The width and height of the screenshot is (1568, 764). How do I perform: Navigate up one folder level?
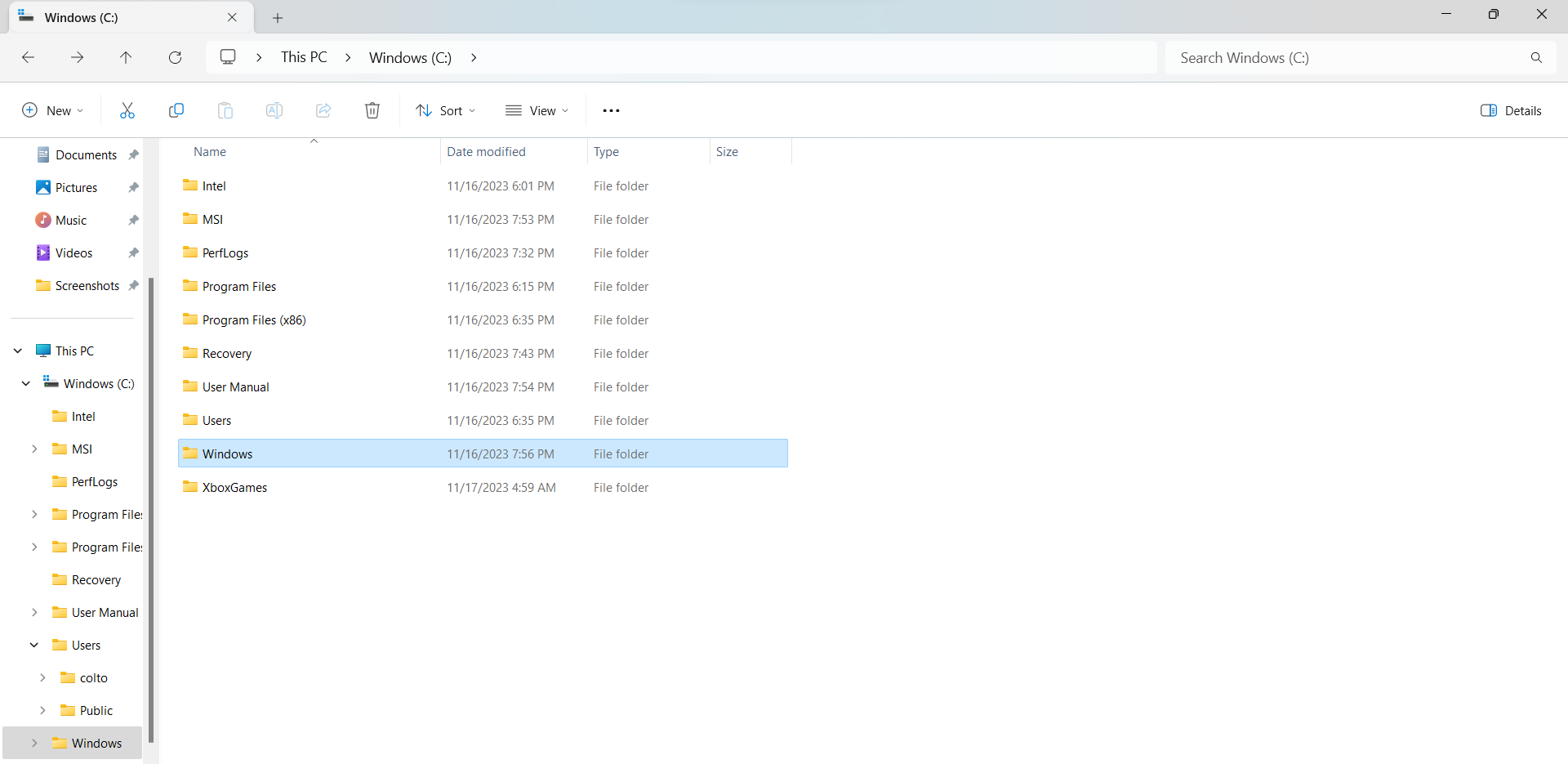point(126,57)
